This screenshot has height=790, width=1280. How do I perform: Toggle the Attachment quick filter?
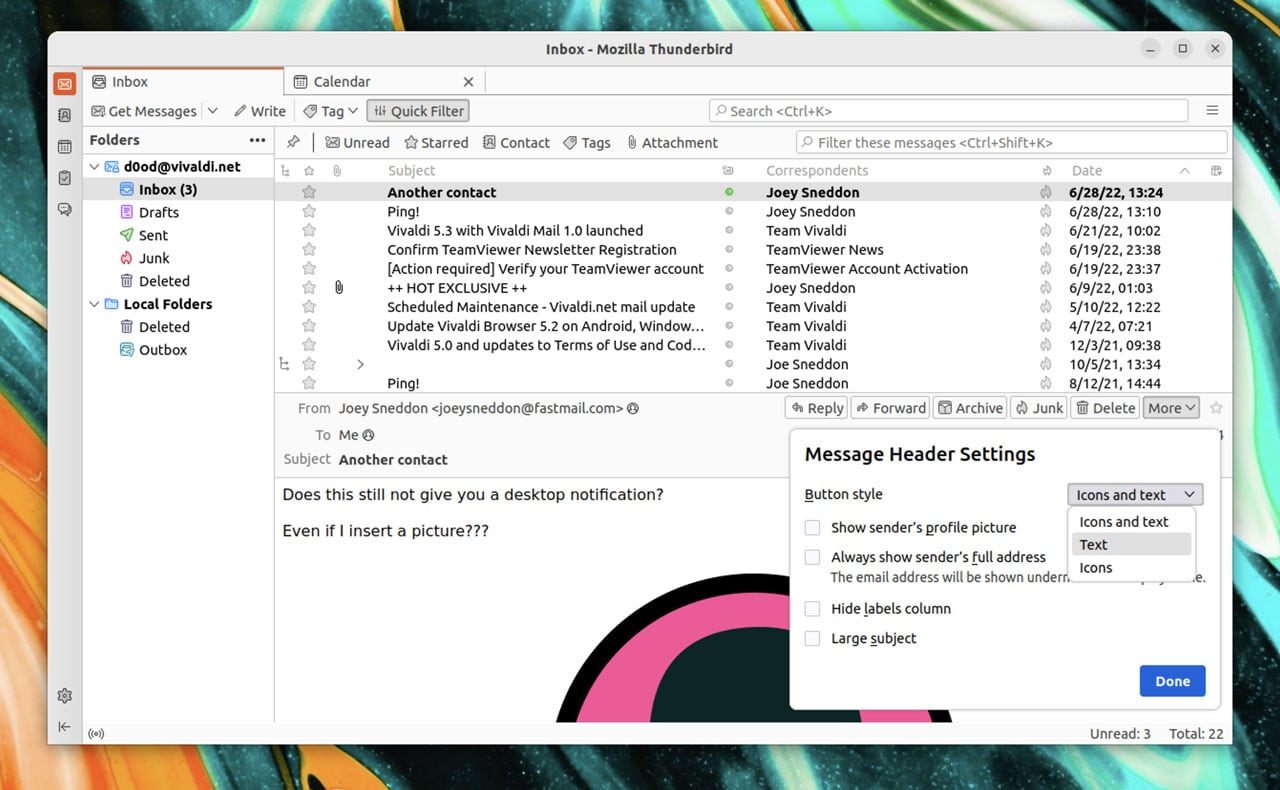tap(672, 142)
